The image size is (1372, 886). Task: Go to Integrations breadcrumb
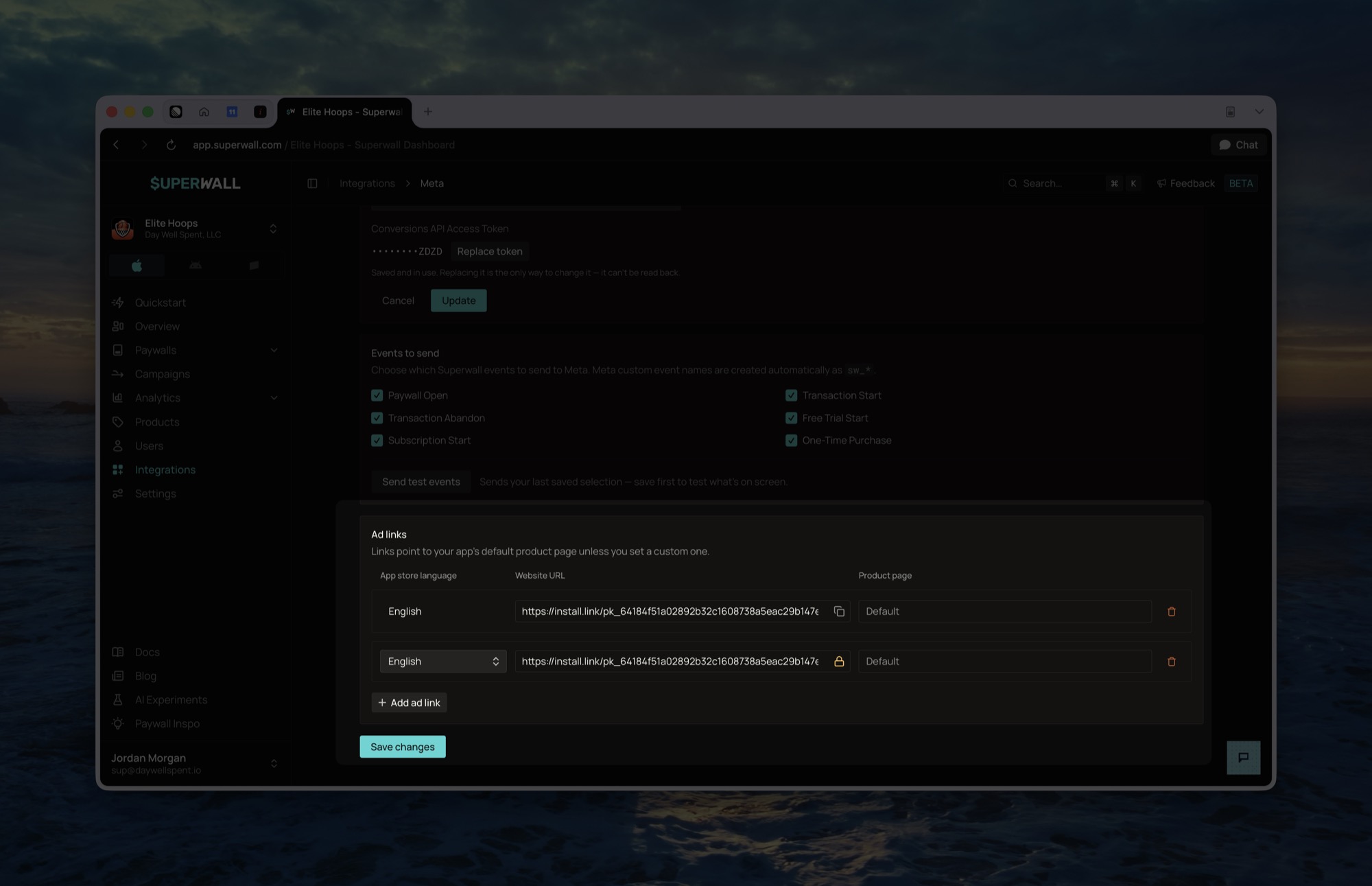[x=367, y=183]
